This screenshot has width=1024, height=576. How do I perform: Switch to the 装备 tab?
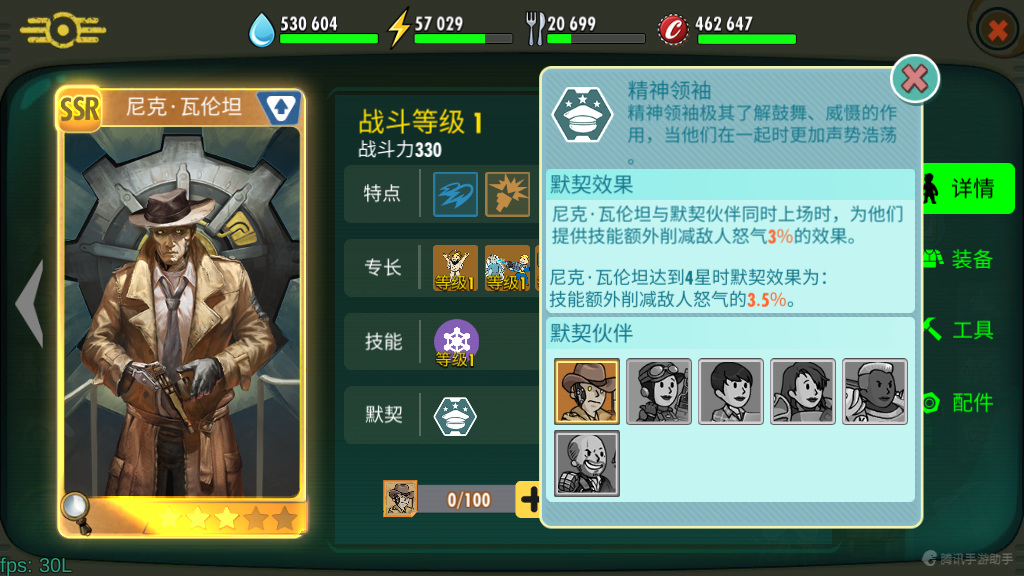(x=959, y=259)
